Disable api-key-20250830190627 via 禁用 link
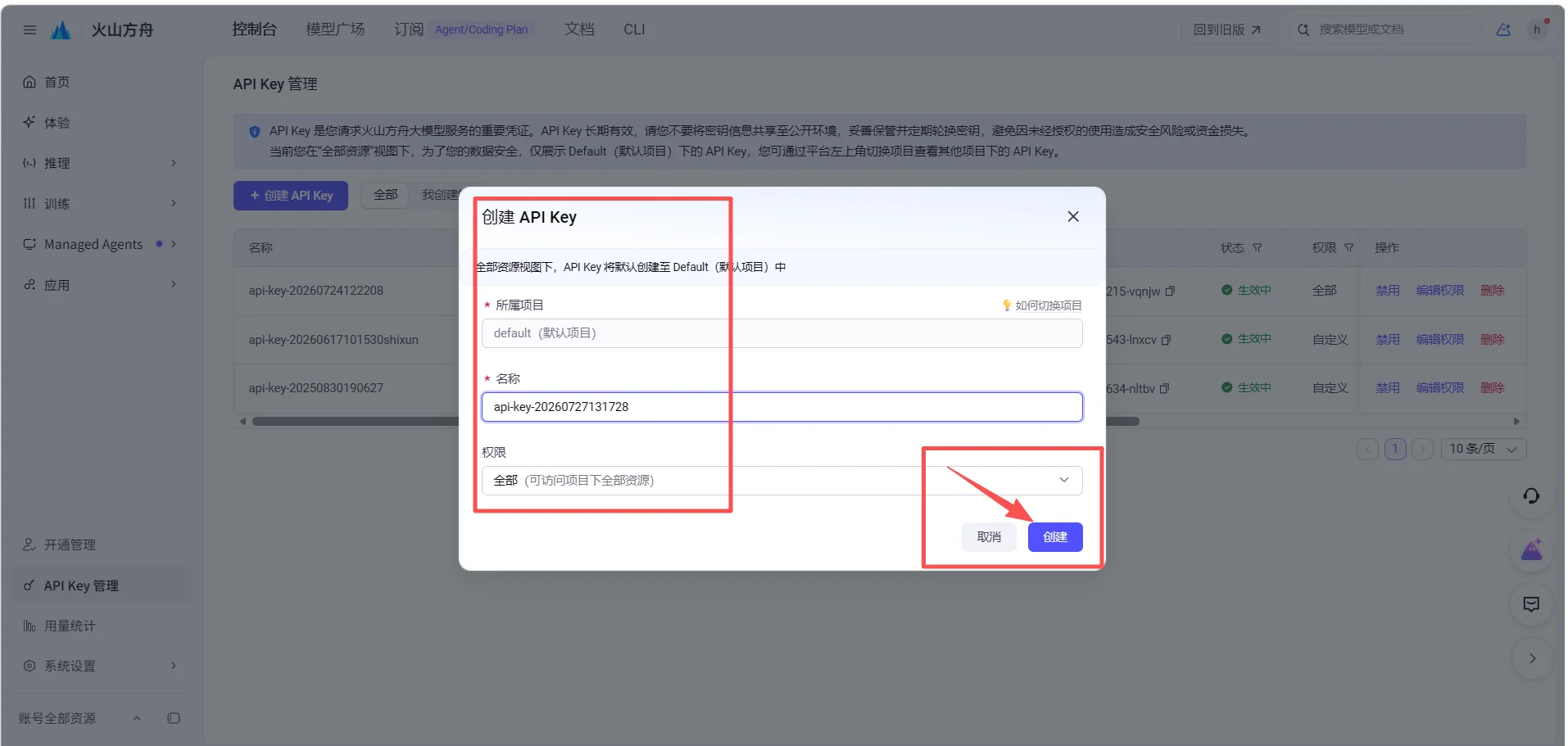1568x746 pixels. coord(1388,388)
